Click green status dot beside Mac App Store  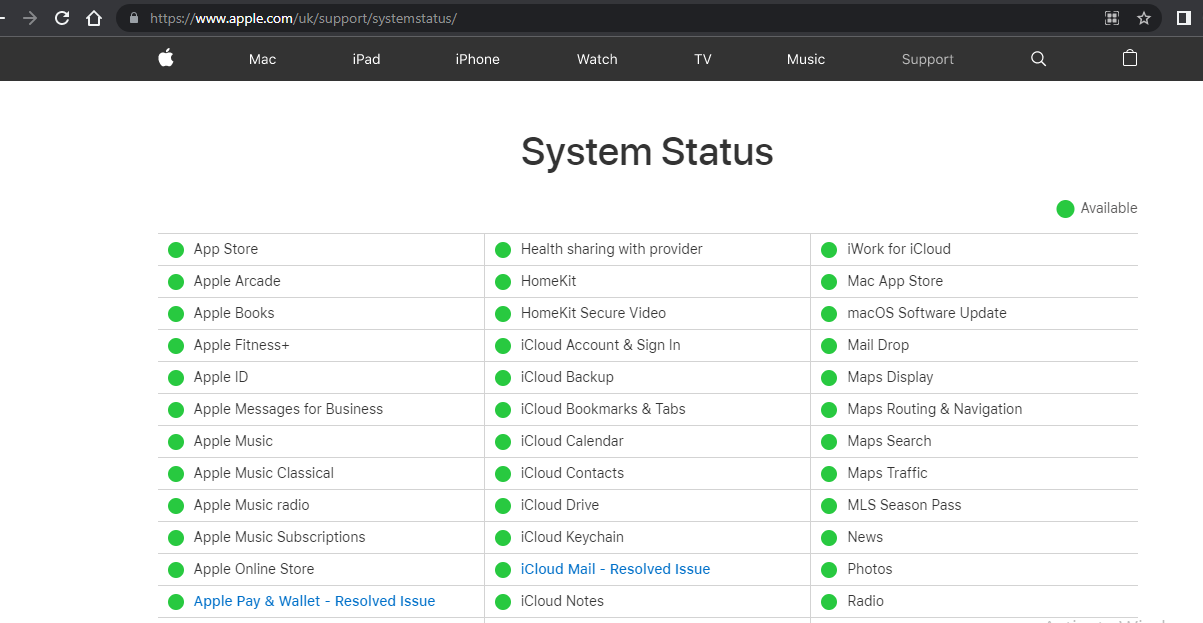[x=829, y=282]
